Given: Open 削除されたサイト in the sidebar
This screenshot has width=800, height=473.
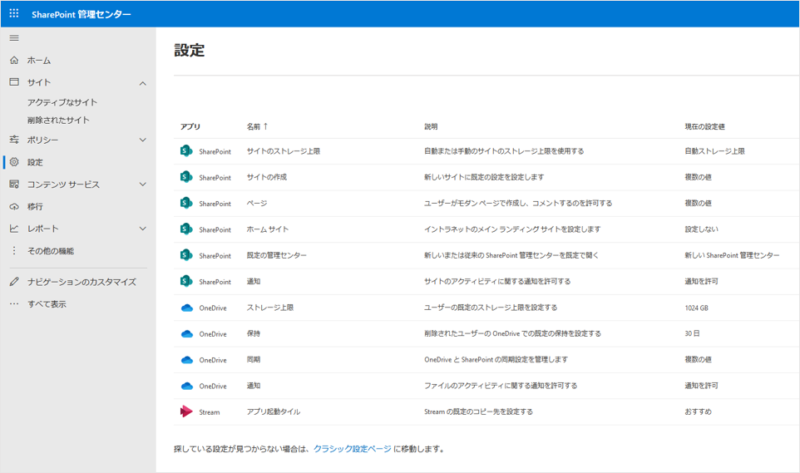Looking at the screenshot, I should 58,120.
